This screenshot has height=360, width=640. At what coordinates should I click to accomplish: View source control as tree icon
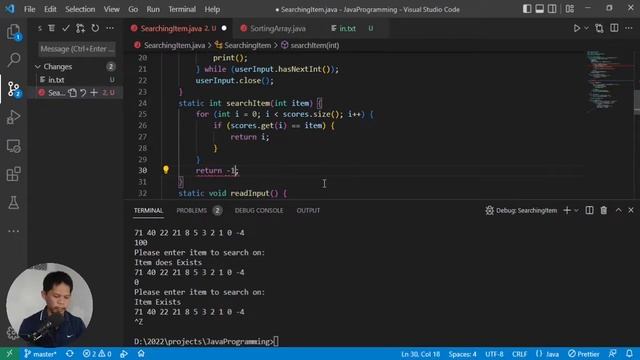coord(51,28)
